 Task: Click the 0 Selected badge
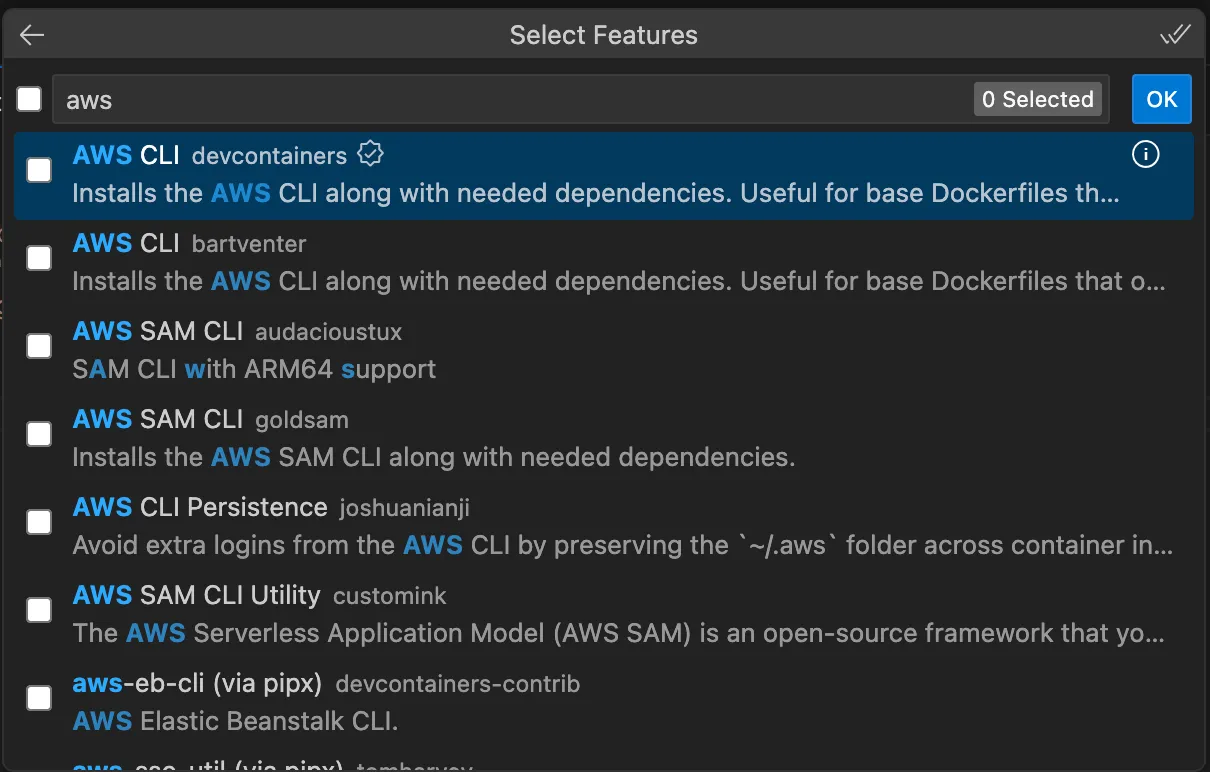coord(1037,99)
